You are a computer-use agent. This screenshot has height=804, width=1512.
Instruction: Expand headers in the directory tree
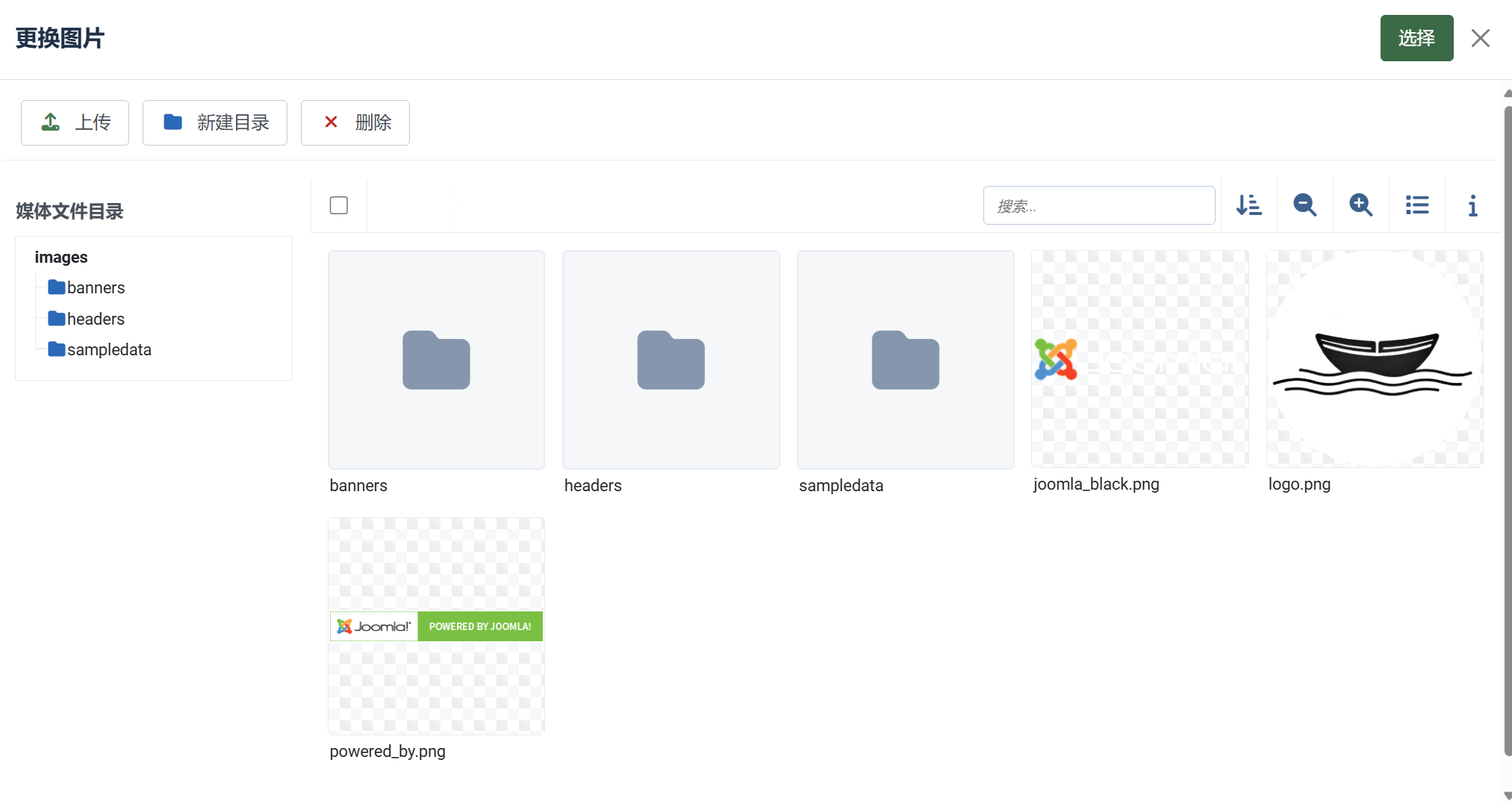pos(96,319)
